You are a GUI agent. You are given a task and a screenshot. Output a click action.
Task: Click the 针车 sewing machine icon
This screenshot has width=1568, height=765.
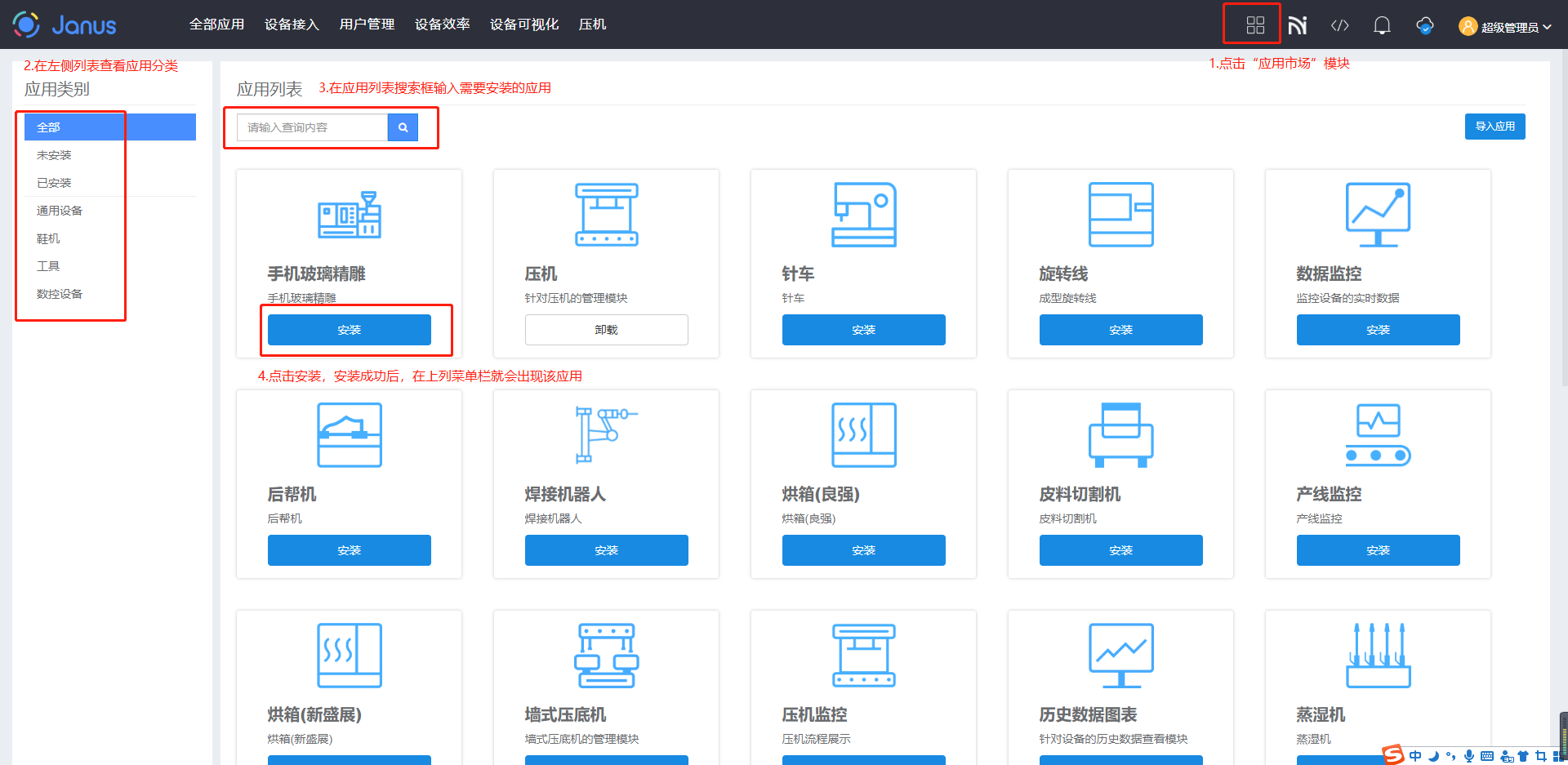(864, 215)
